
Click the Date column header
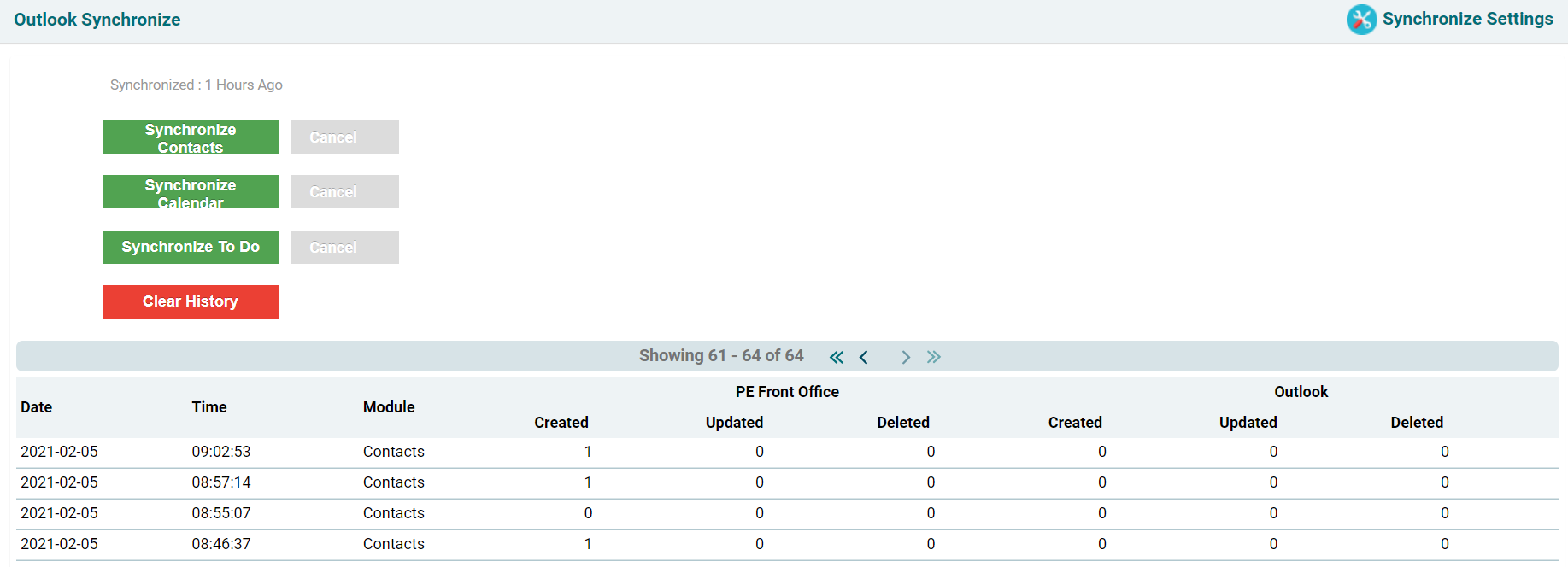point(37,407)
